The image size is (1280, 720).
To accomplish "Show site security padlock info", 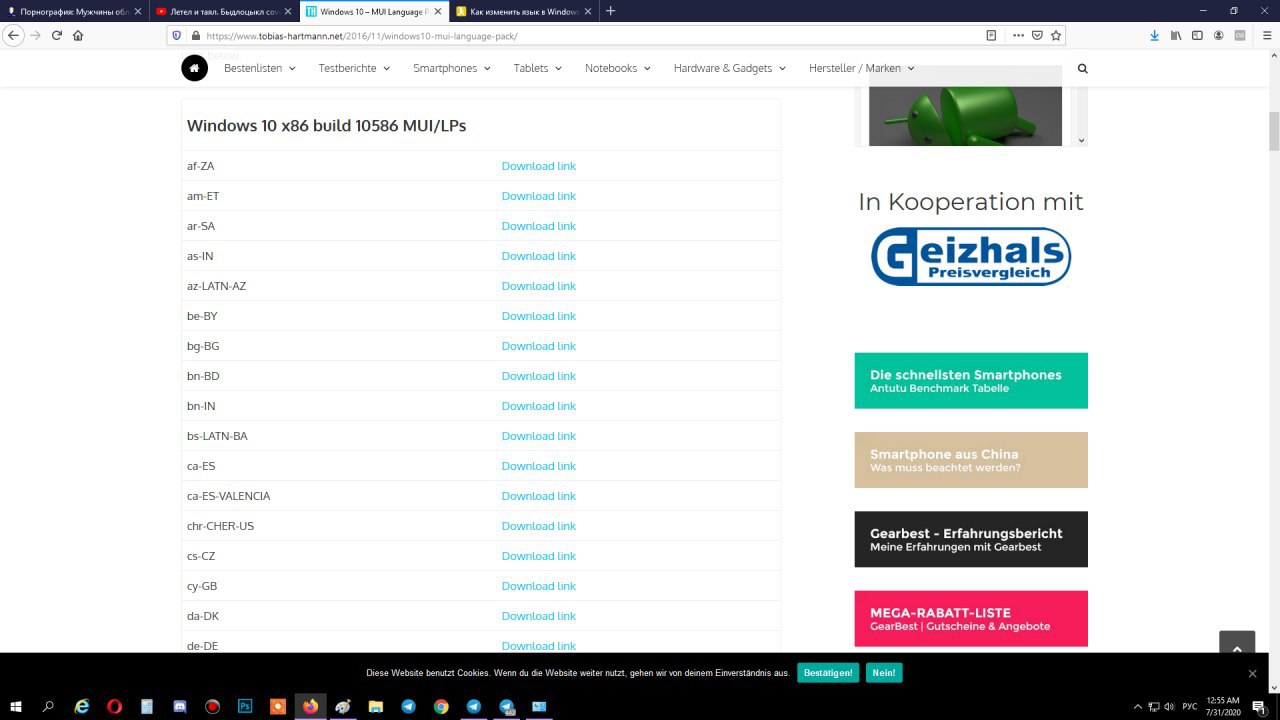I will click(x=195, y=35).
